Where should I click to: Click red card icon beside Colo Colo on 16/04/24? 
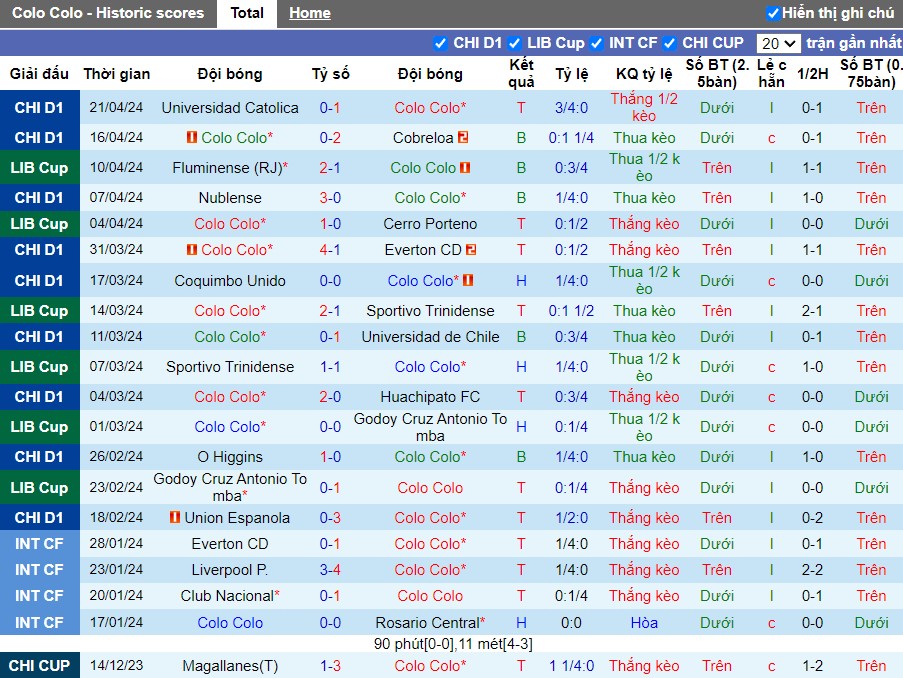point(192,137)
